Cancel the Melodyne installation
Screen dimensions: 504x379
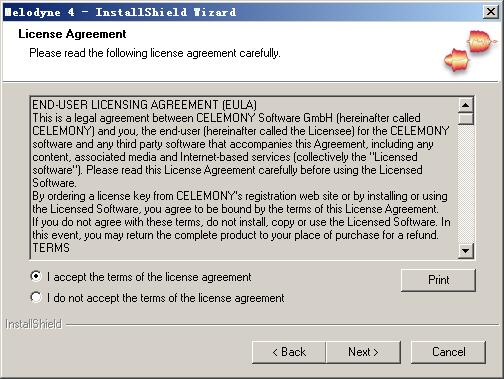click(x=448, y=352)
